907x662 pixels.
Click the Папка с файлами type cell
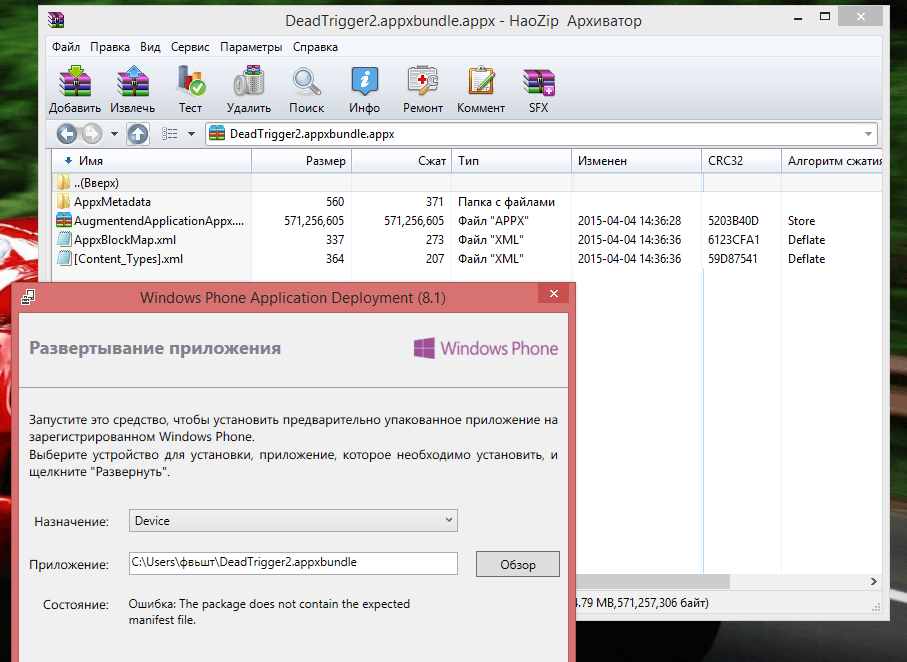(x=506, y=202)
